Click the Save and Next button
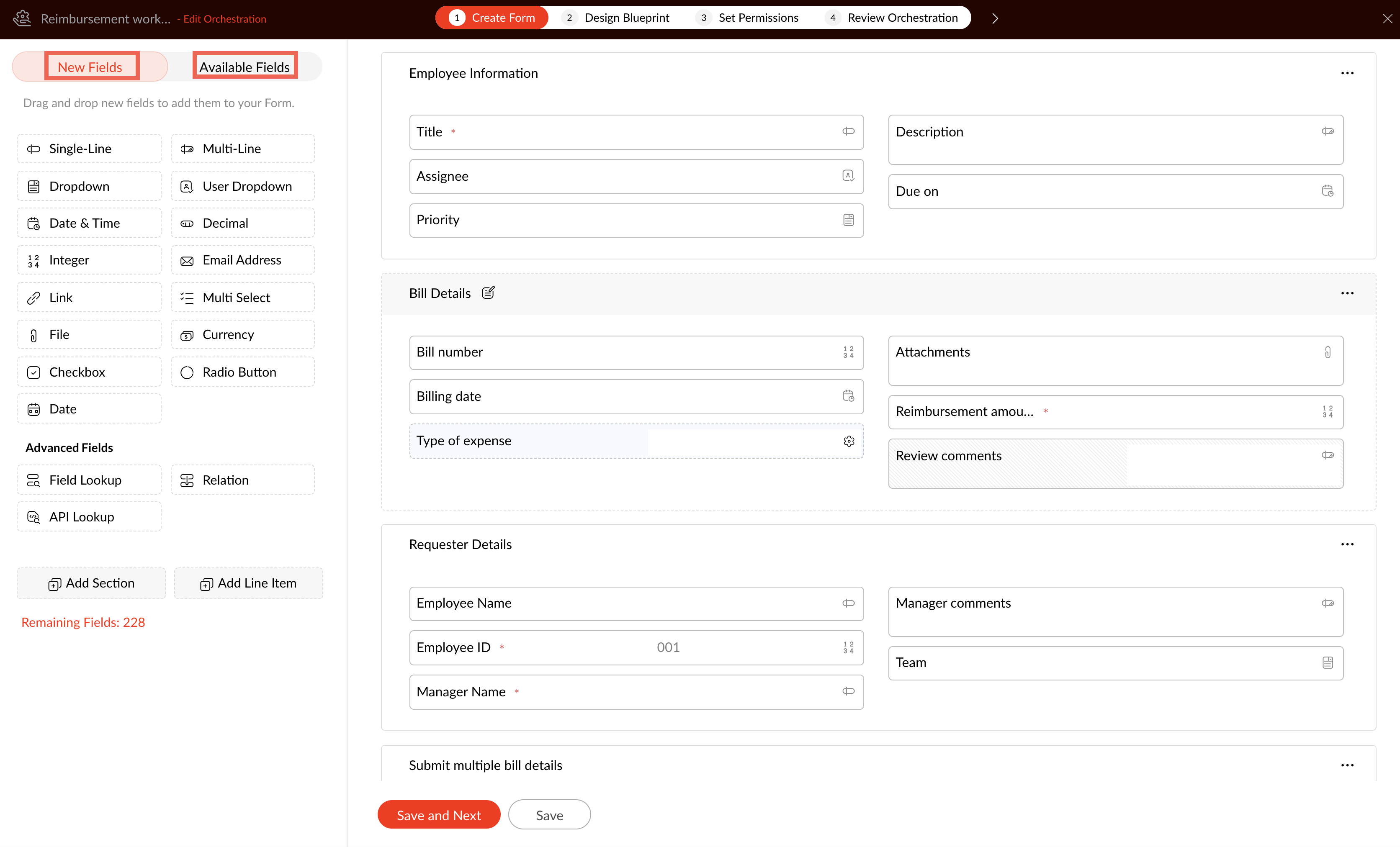The height and width of the screenshot is (847, 1400). pyautogui.click(x=439, y=815)
